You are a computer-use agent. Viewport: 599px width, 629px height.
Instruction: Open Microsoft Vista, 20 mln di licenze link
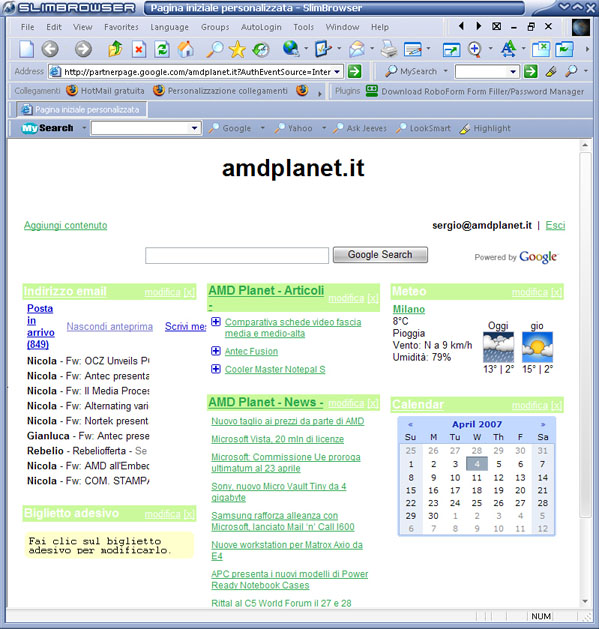click(277, 439)
